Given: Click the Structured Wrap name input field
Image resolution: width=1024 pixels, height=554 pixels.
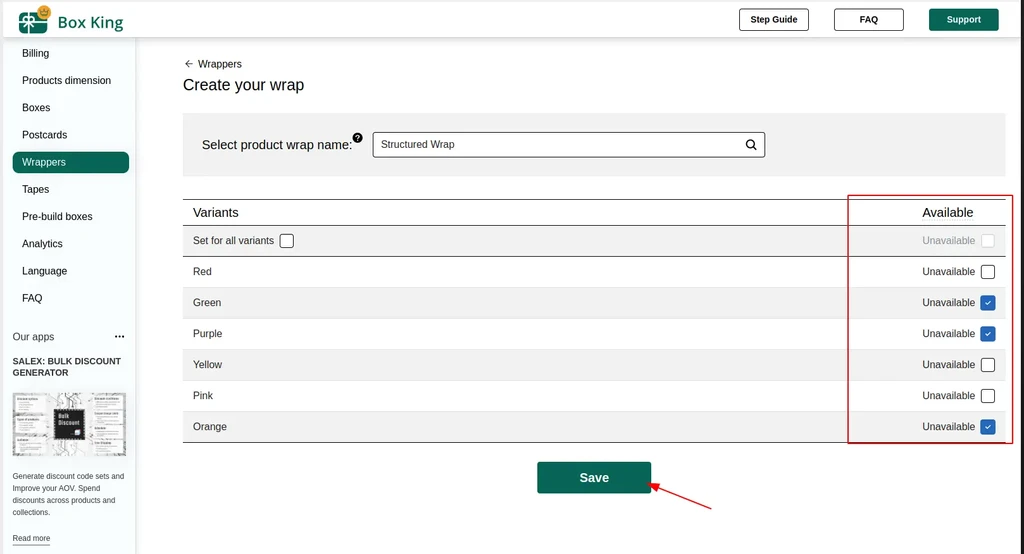Looking at the screenshot, I should pos(569,145).
